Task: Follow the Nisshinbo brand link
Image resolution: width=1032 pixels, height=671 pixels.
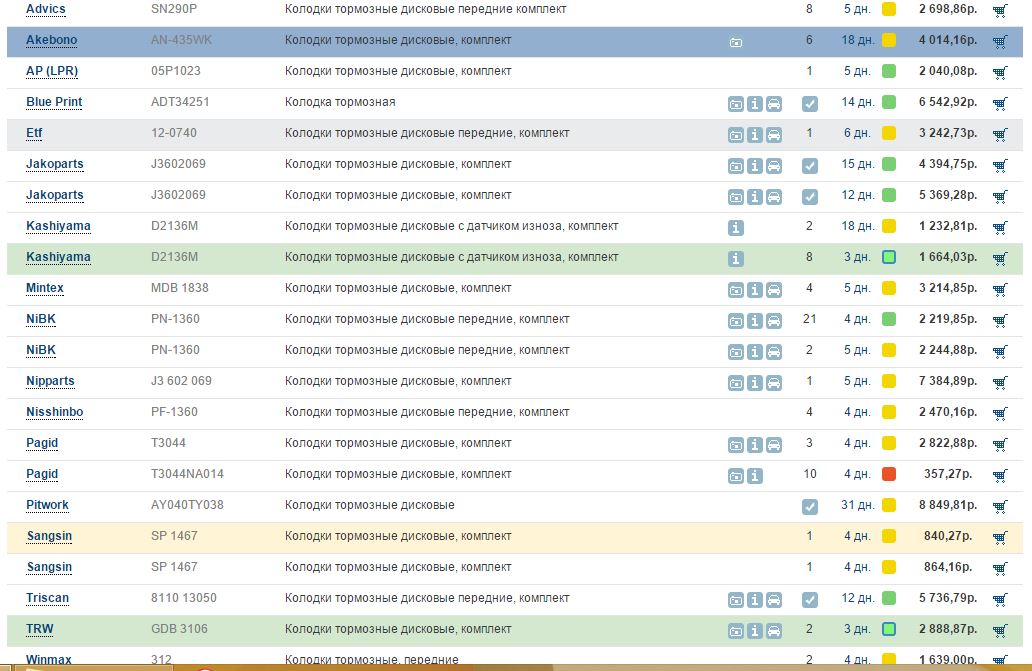Action: [55, 412]
